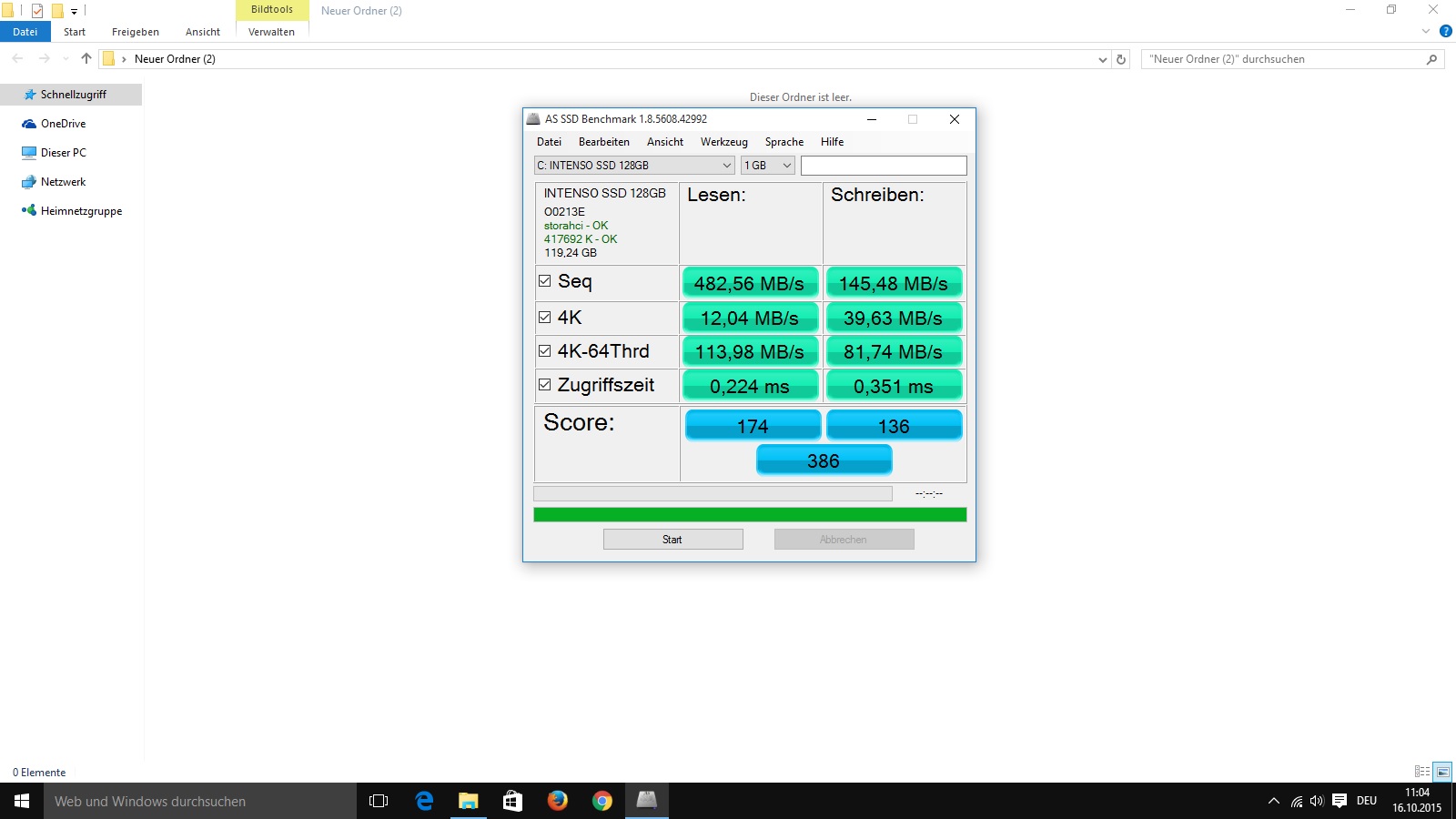Select Netzwerk in the navigation pane

click(63, 182)
